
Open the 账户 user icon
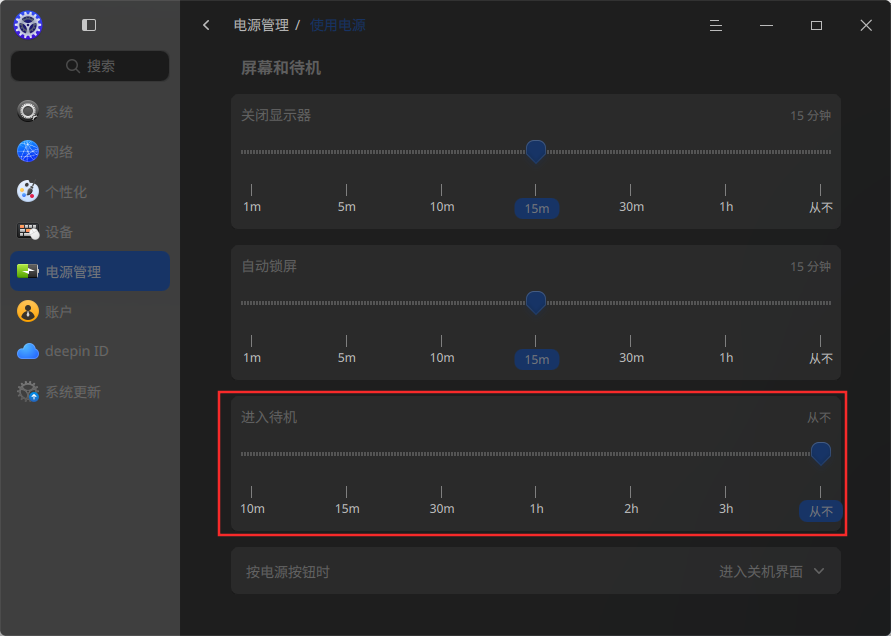(x=27, y=311)
